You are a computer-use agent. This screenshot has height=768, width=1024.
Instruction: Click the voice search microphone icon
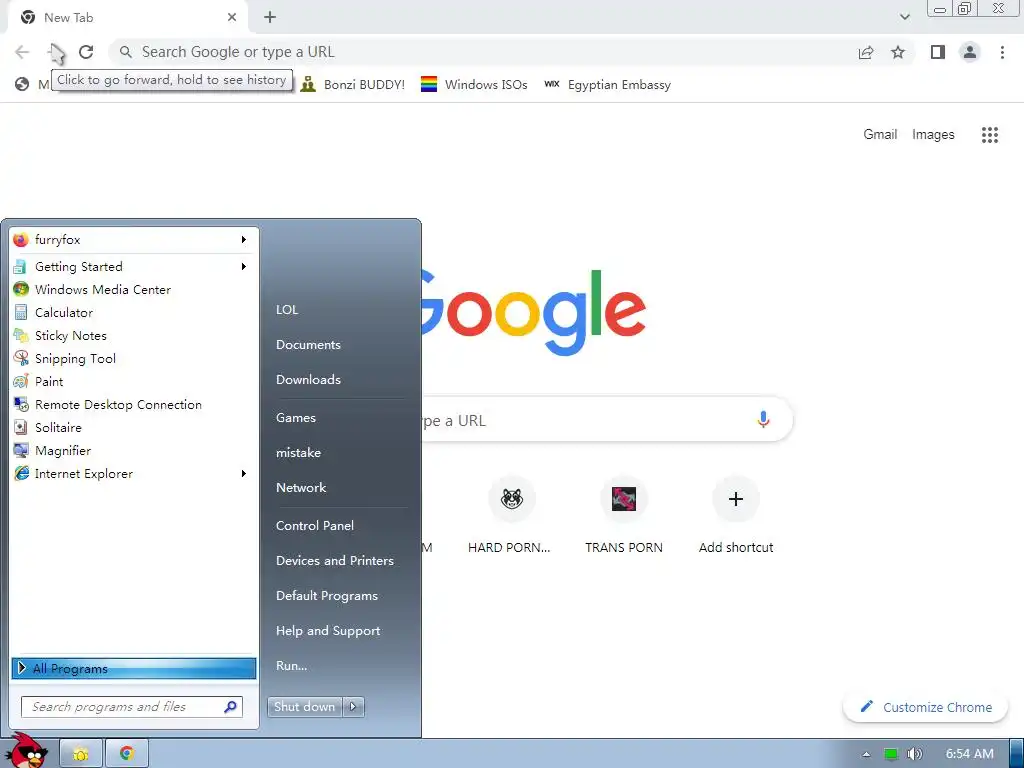(763, 419)
